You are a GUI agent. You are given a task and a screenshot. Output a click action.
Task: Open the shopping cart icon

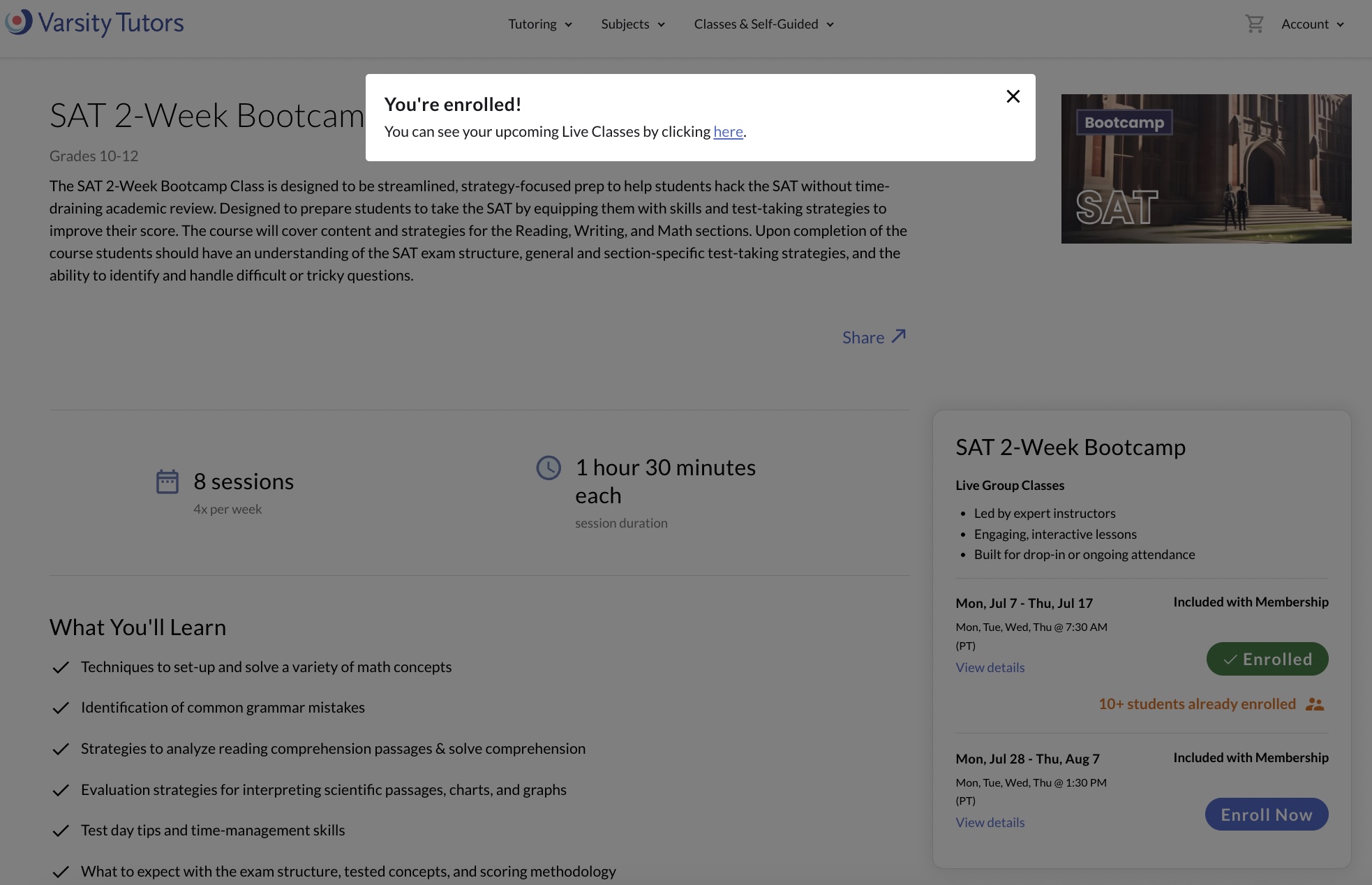pos(1254,24)
